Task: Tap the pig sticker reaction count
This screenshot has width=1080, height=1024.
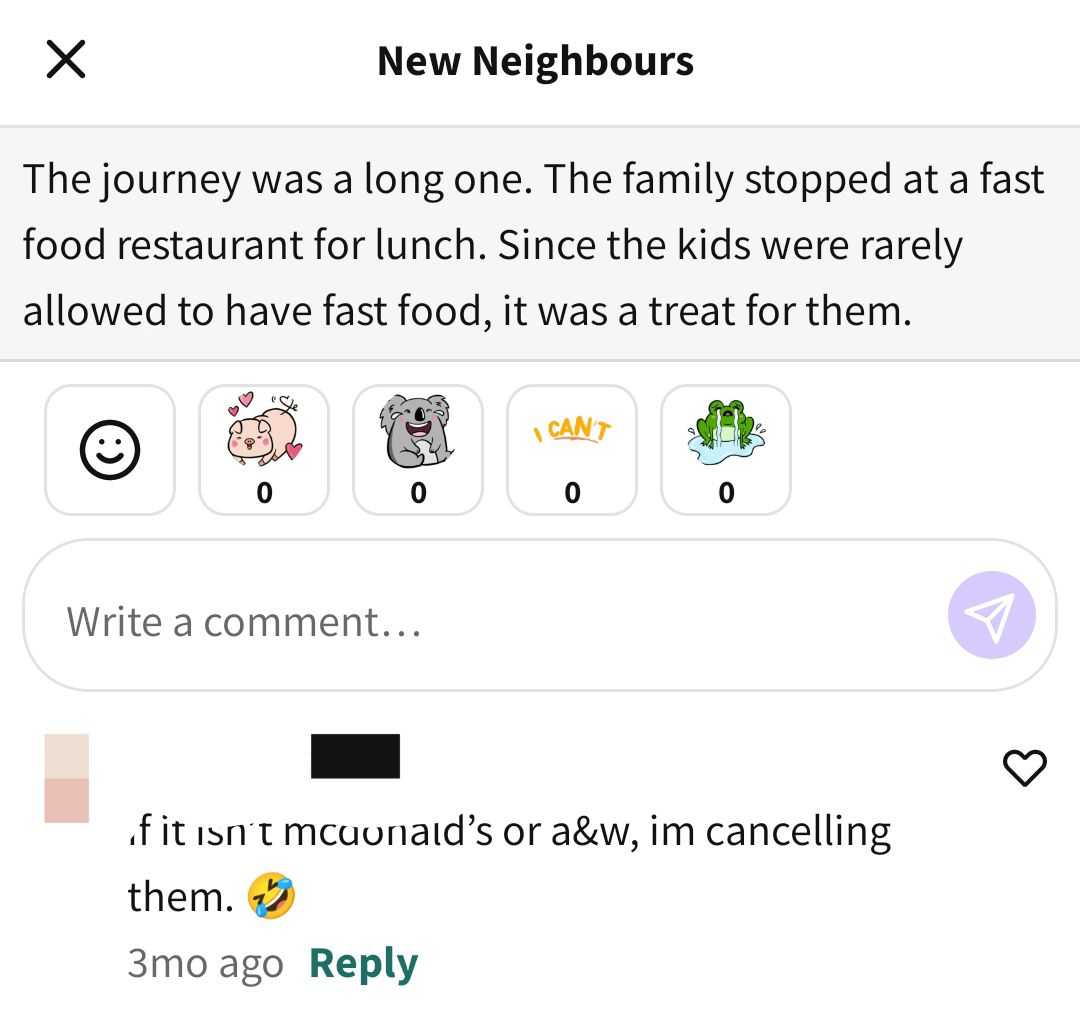Action: coord(264,492)
